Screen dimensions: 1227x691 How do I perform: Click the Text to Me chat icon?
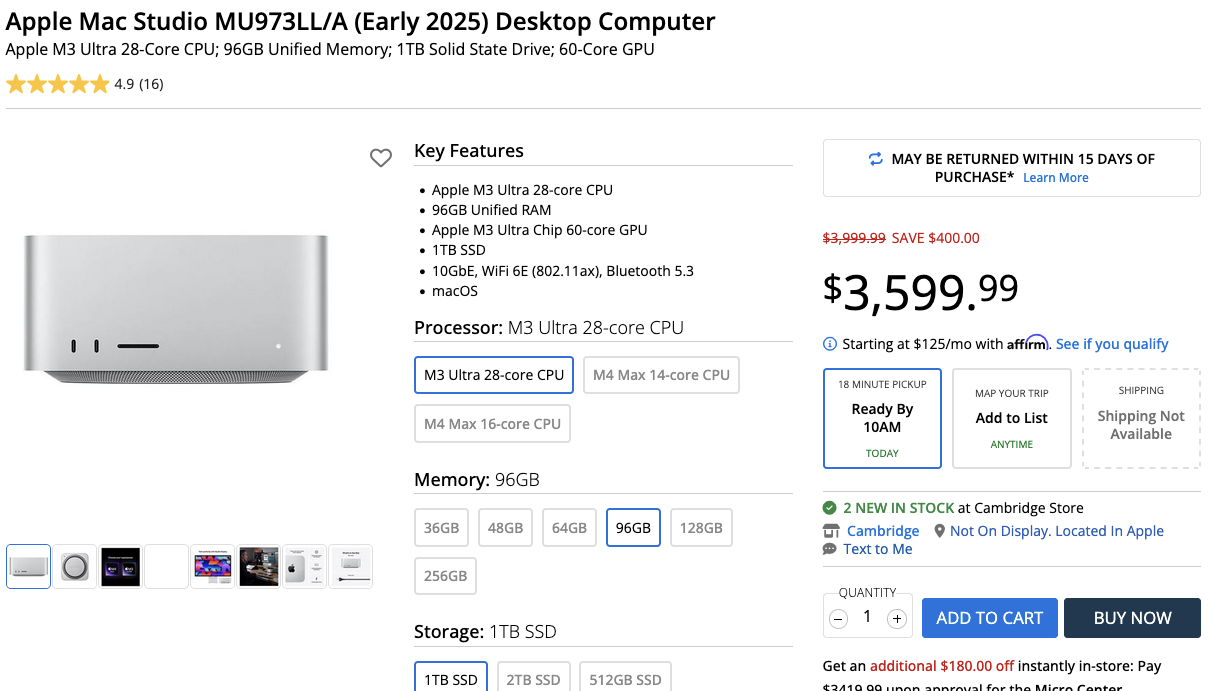pyautogui.click(x=830, y=549)
